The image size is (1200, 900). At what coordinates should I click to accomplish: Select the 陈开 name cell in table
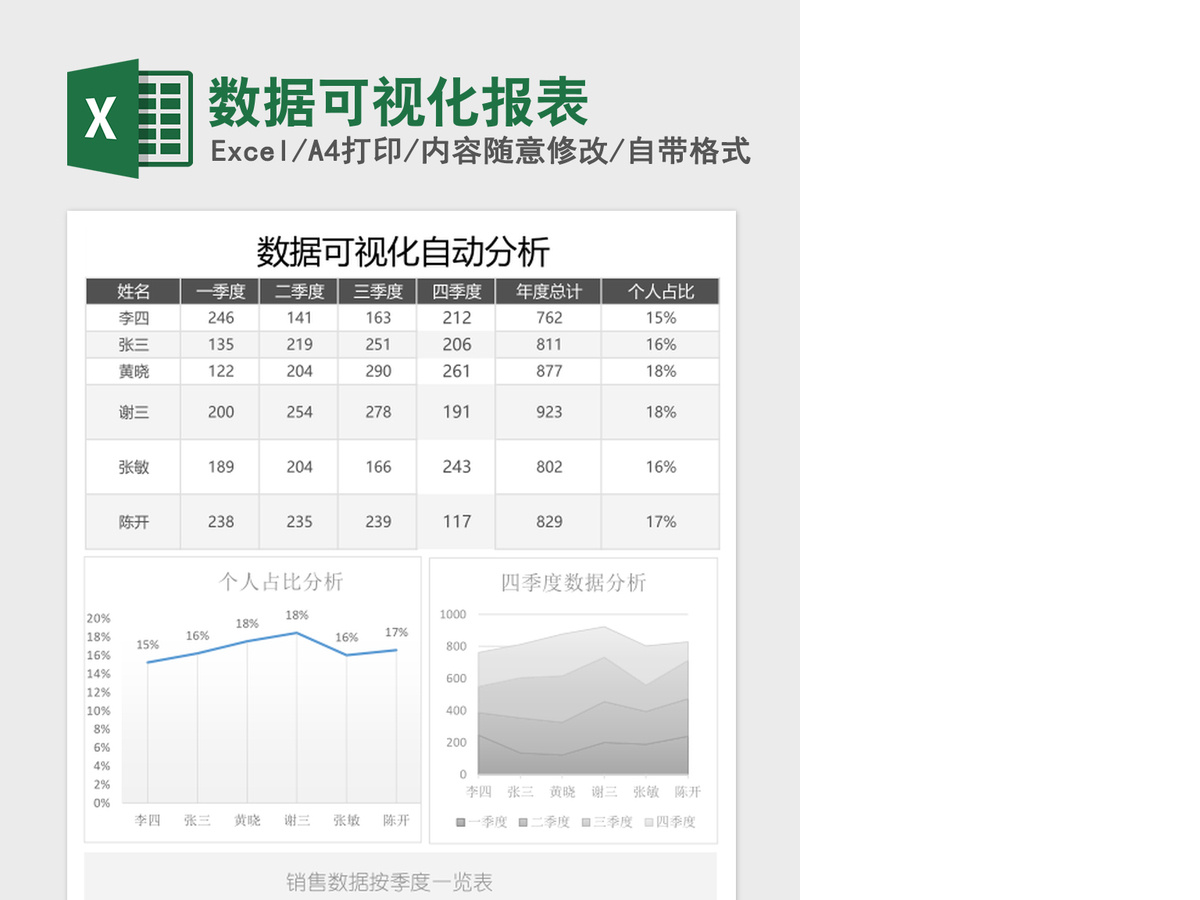[x=133, y=522]
